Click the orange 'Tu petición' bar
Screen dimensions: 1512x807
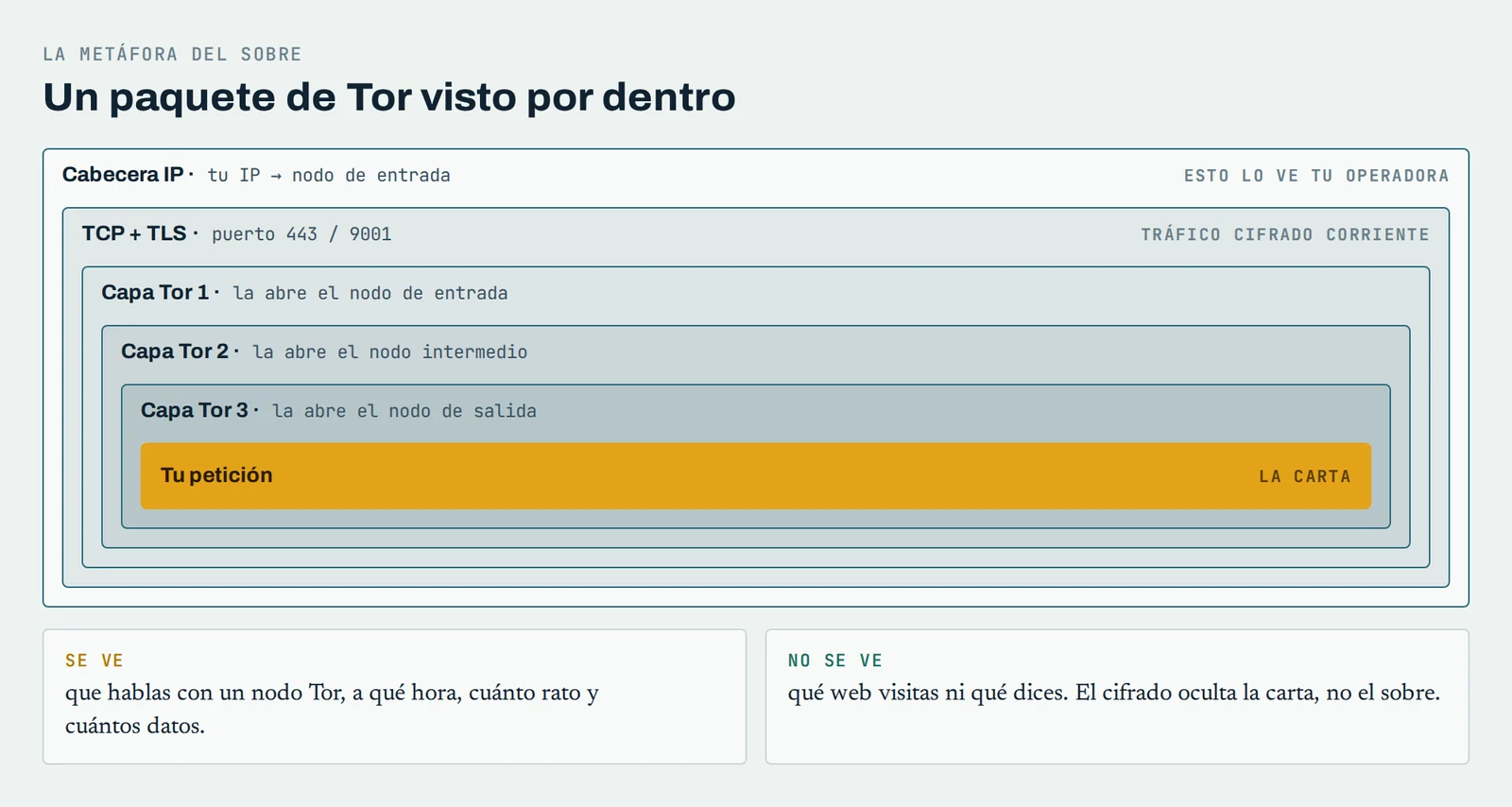click(x=756, y=476)
